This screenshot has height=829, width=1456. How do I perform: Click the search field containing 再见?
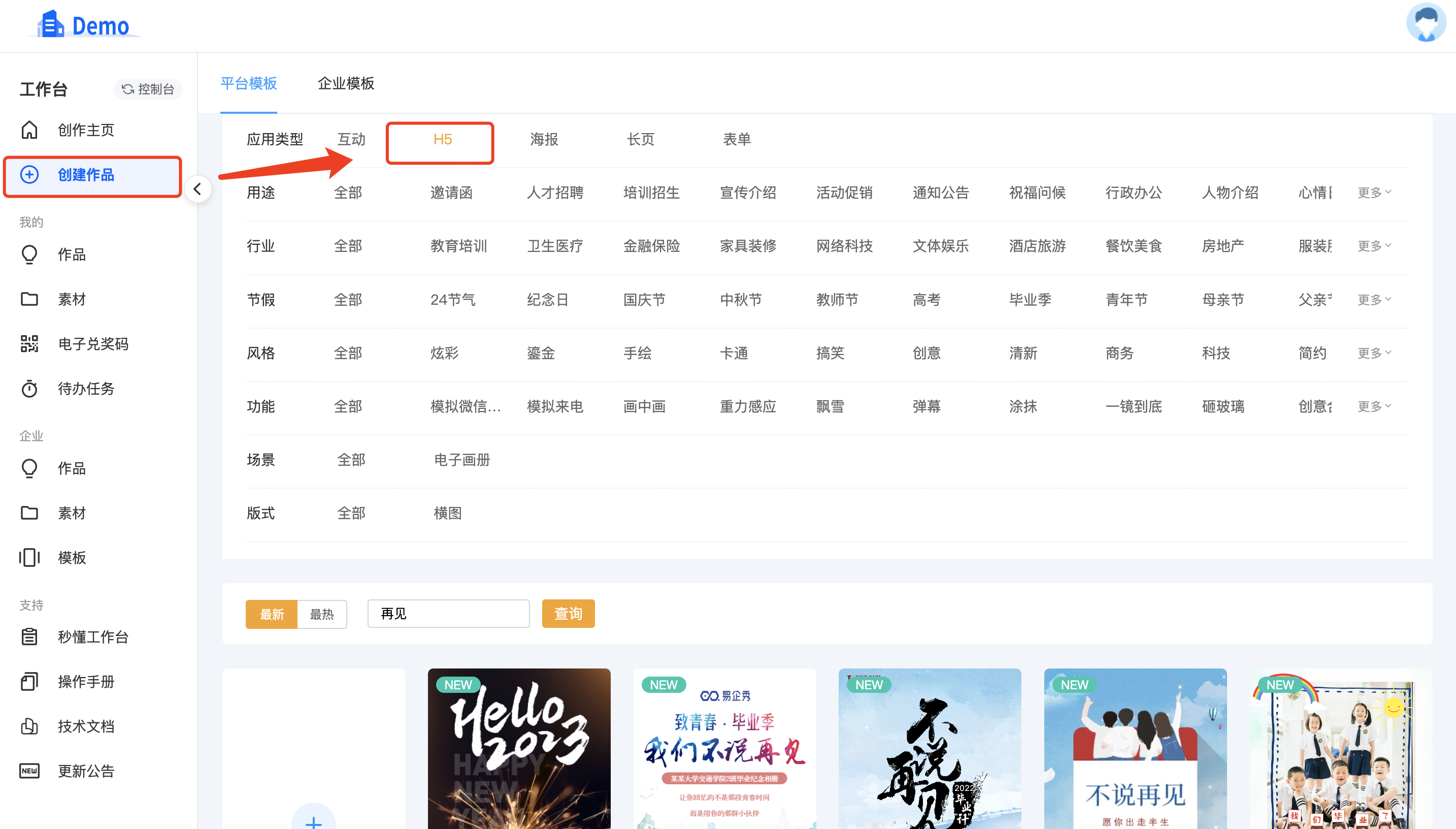click(x=448, y=614)
